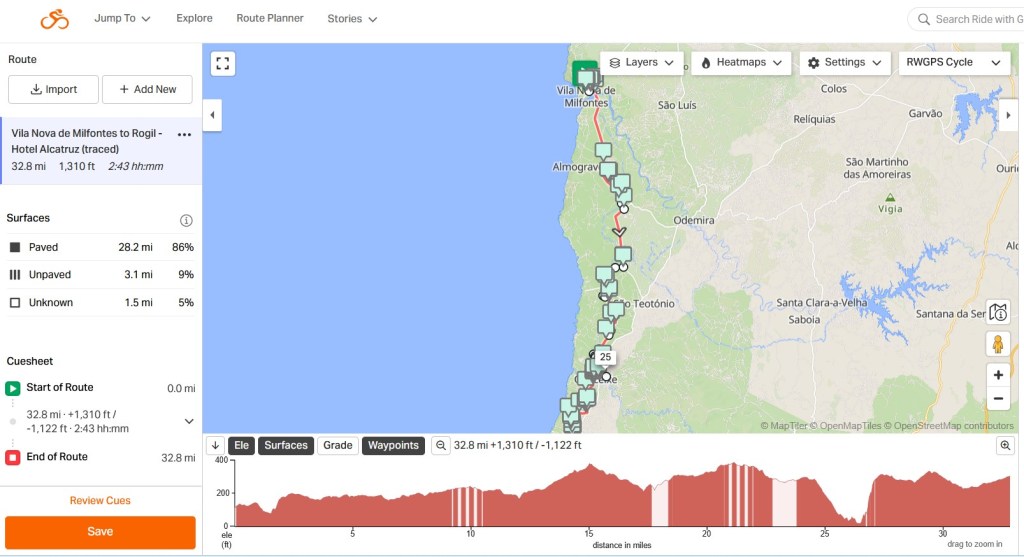Viewport: 1024px width, 557px height.
Task: Open the Surfaces info icon
Action: pyautogui.click(x=186, y=220)
